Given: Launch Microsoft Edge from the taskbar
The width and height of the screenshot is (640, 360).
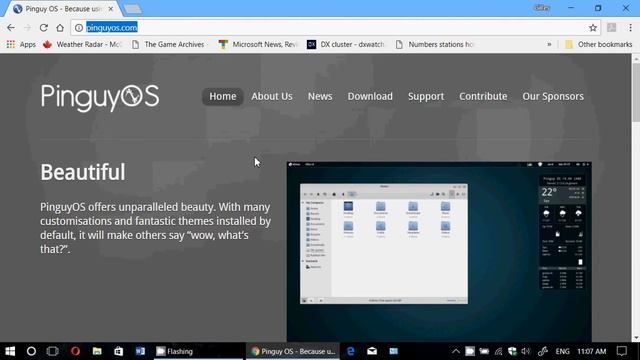Looking at the screenshot, I should (x=351, y=351).
